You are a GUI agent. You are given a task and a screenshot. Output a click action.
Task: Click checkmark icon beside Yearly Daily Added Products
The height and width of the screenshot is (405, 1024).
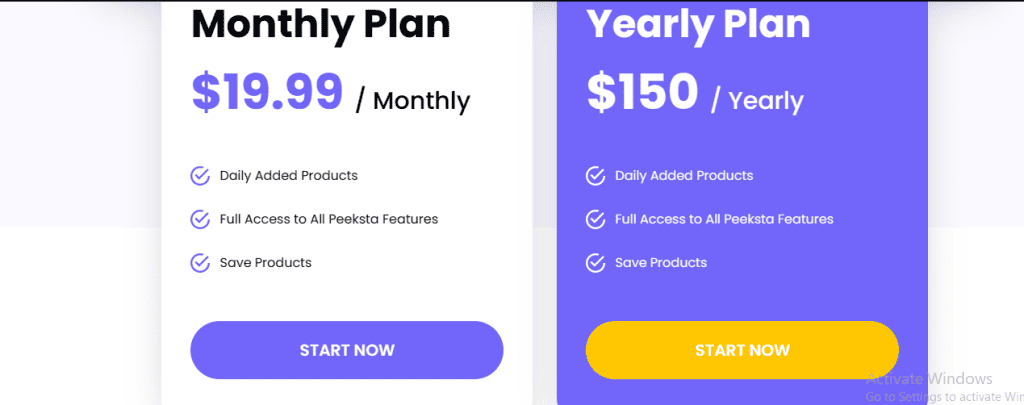(595, 176)
